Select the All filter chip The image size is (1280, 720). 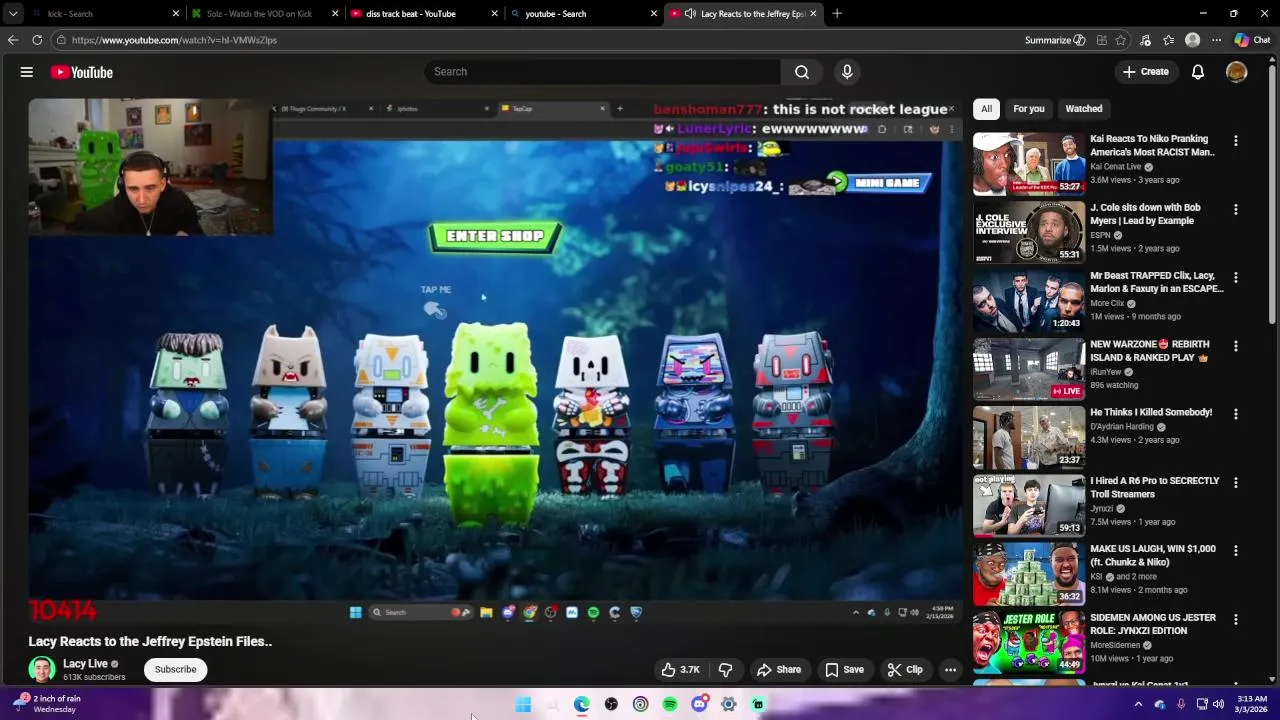[986, 109]
